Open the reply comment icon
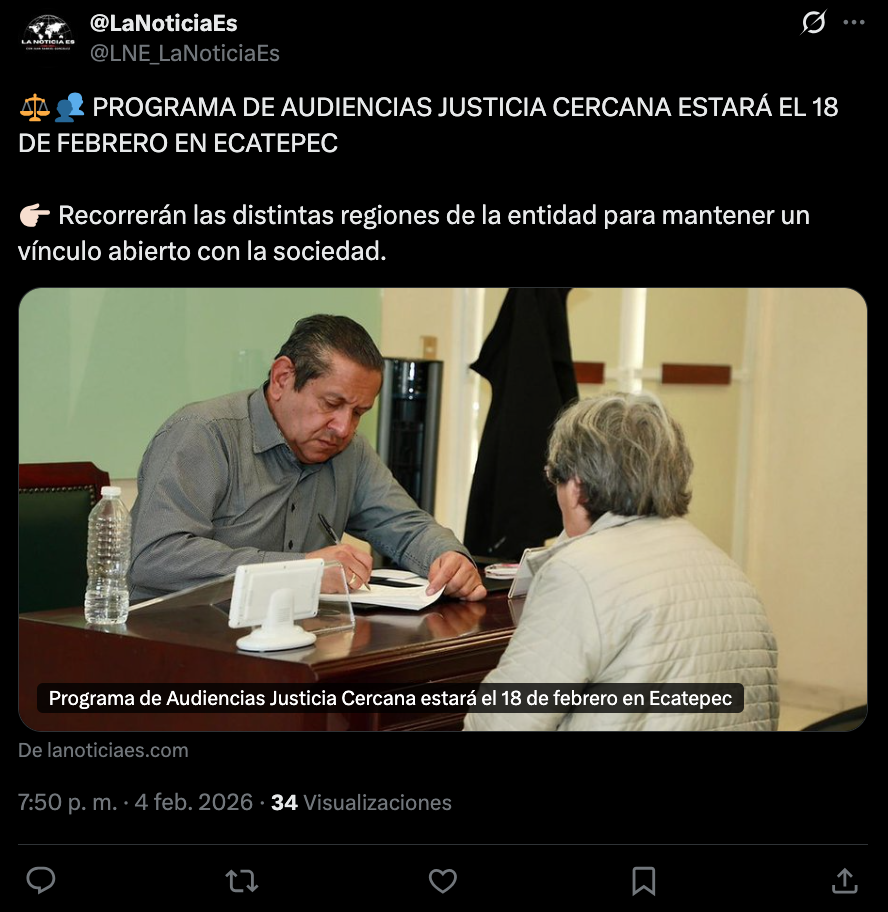 [41, 880]
